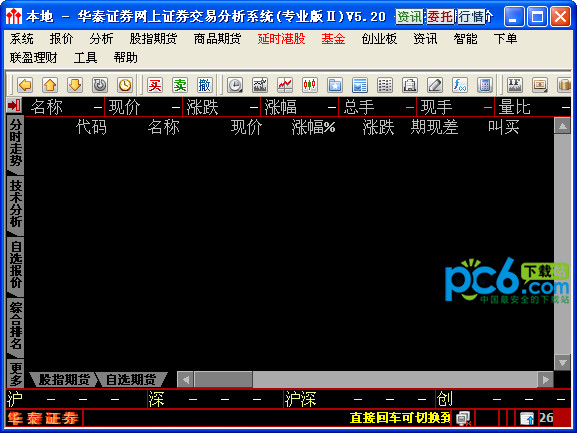This screenshot has width=577, height=433.
Task: Open the 股指期货 menu
Action: [x=153, y=39]
